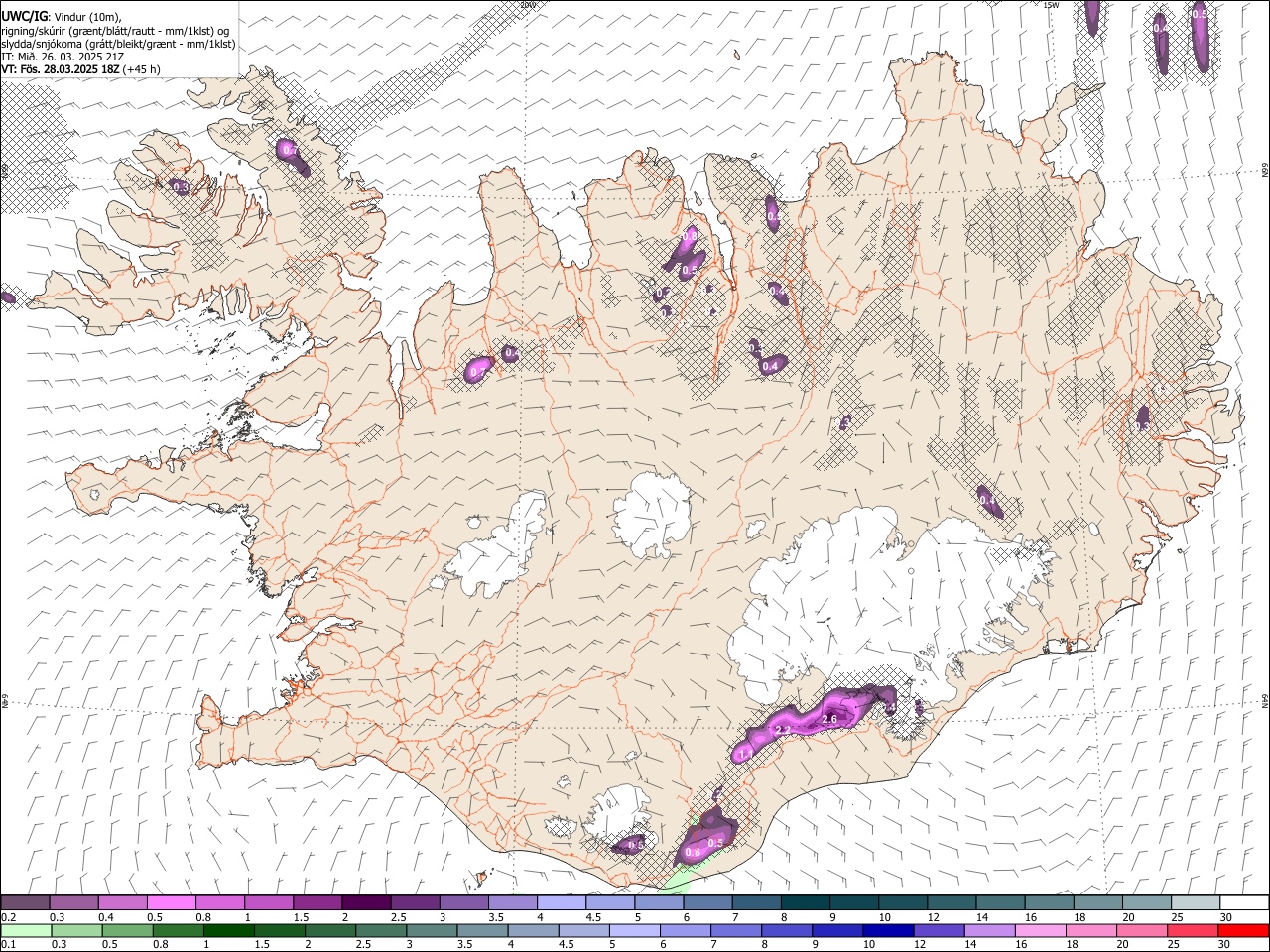
Task: Click the pink 18–20 rain scale swatch
Action: (x=1090, y=931)
